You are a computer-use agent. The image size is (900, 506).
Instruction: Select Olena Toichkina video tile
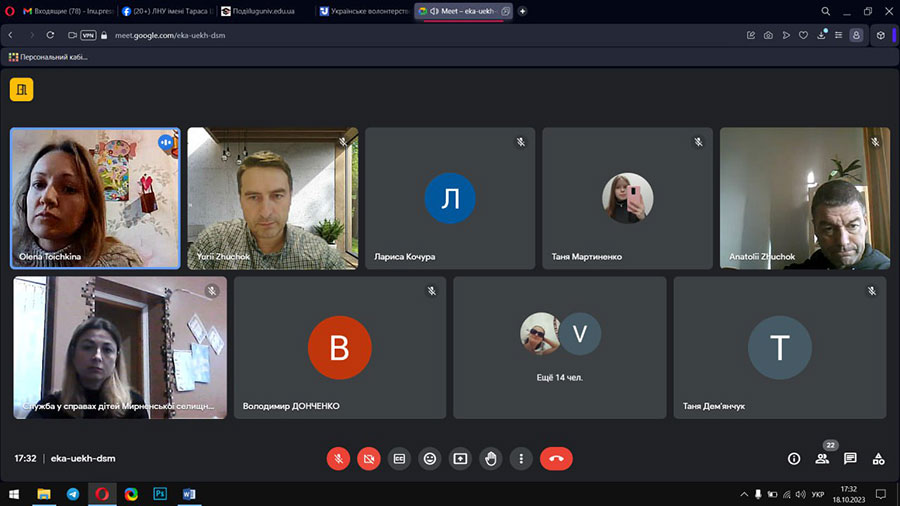pyautogui.click(x=95, y=198)
